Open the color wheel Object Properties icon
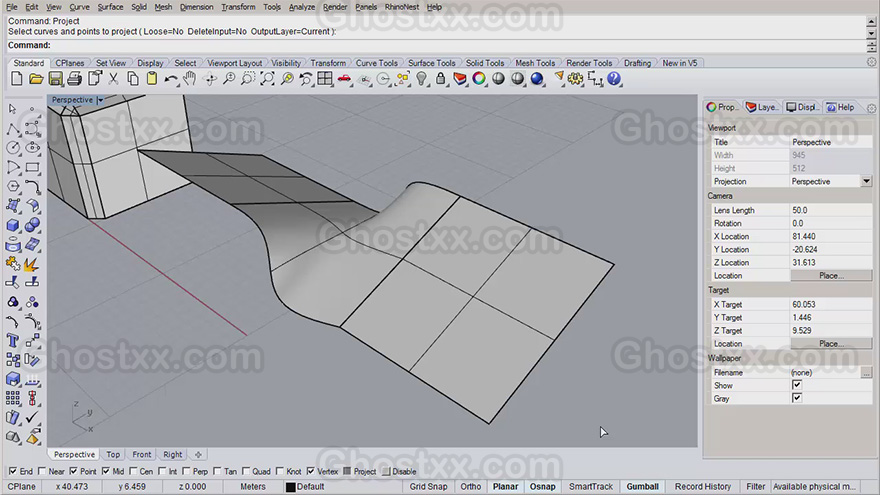This screenshot has height=495, width=880. click(x=479, y=79)
